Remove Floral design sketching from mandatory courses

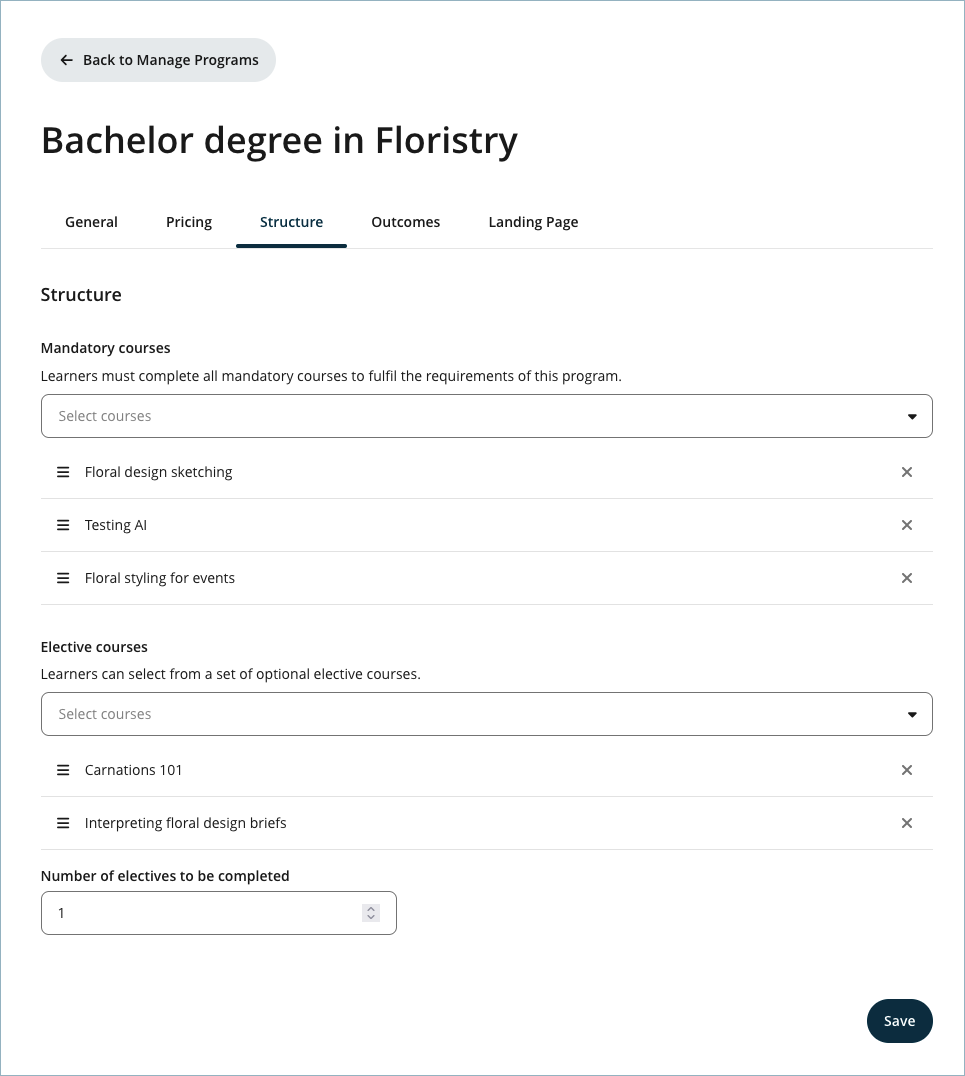tap(907, 472)
